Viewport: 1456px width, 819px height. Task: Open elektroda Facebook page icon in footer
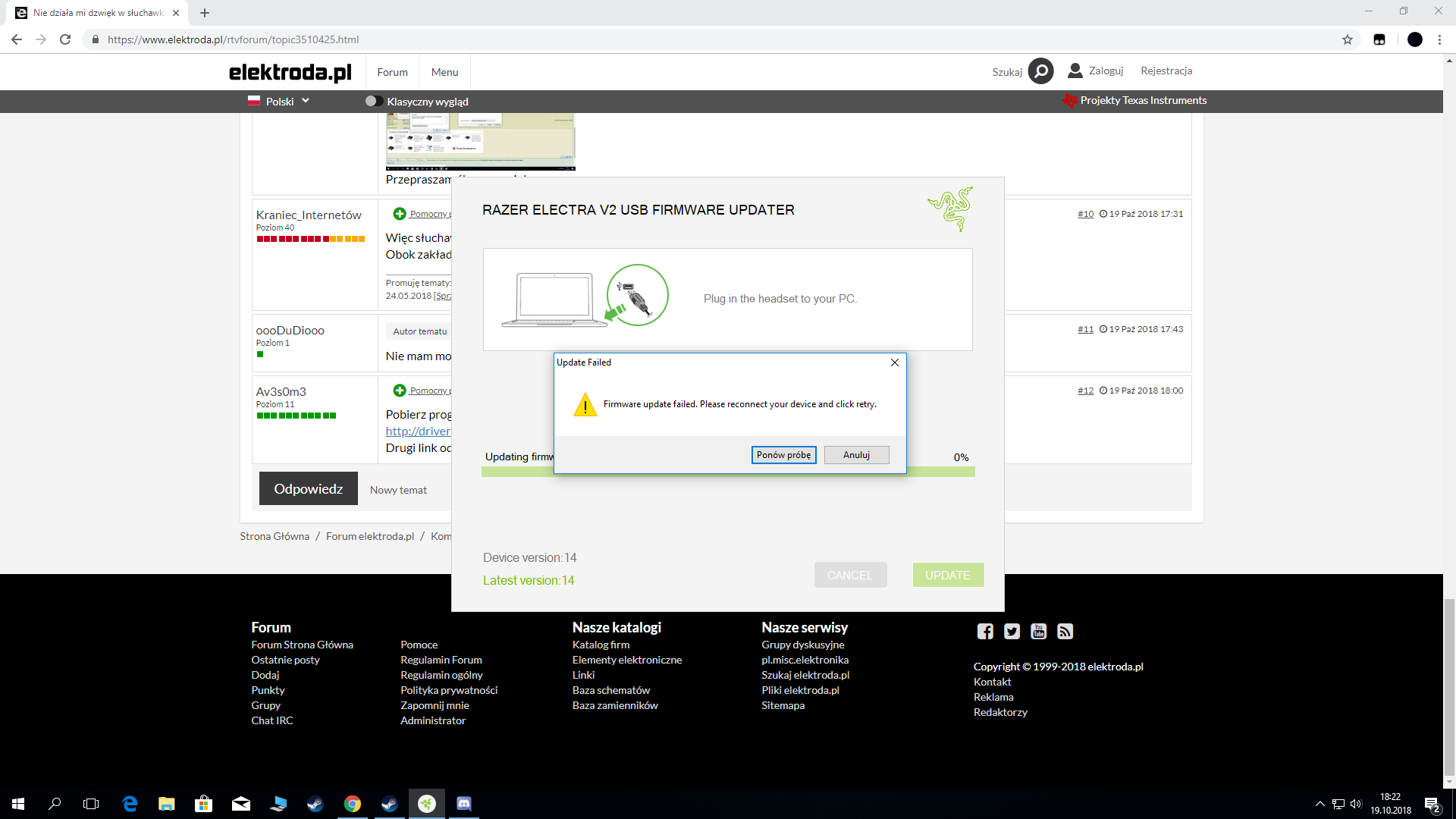985,631
